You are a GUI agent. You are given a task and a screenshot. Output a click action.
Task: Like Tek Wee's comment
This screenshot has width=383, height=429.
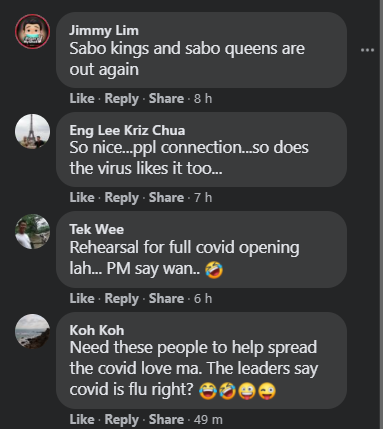tap(82, 298)
